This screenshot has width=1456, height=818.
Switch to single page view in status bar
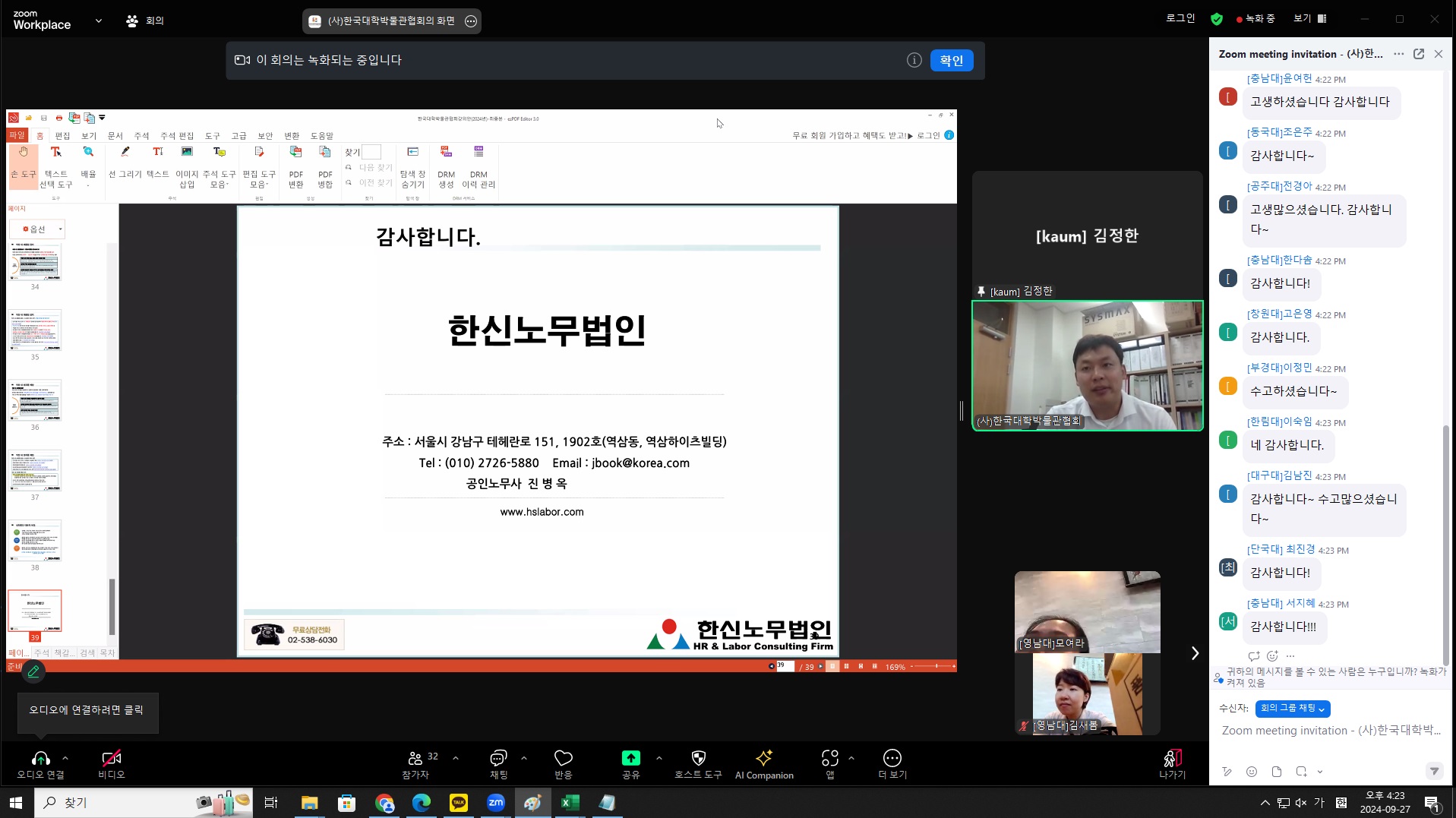(x=832, y=666)
